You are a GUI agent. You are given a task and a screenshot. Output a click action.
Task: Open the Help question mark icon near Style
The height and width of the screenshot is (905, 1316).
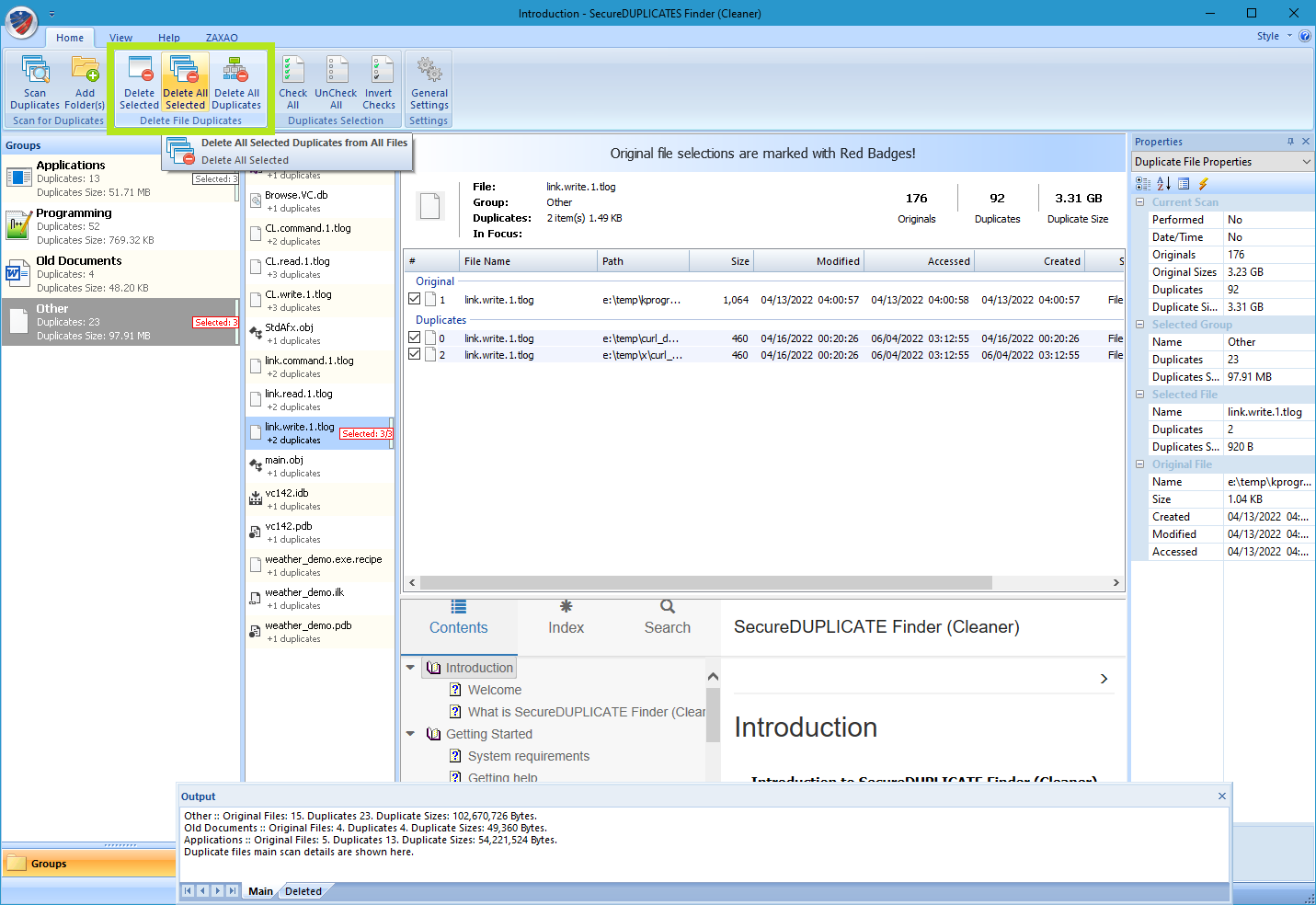coord(1305,37)
